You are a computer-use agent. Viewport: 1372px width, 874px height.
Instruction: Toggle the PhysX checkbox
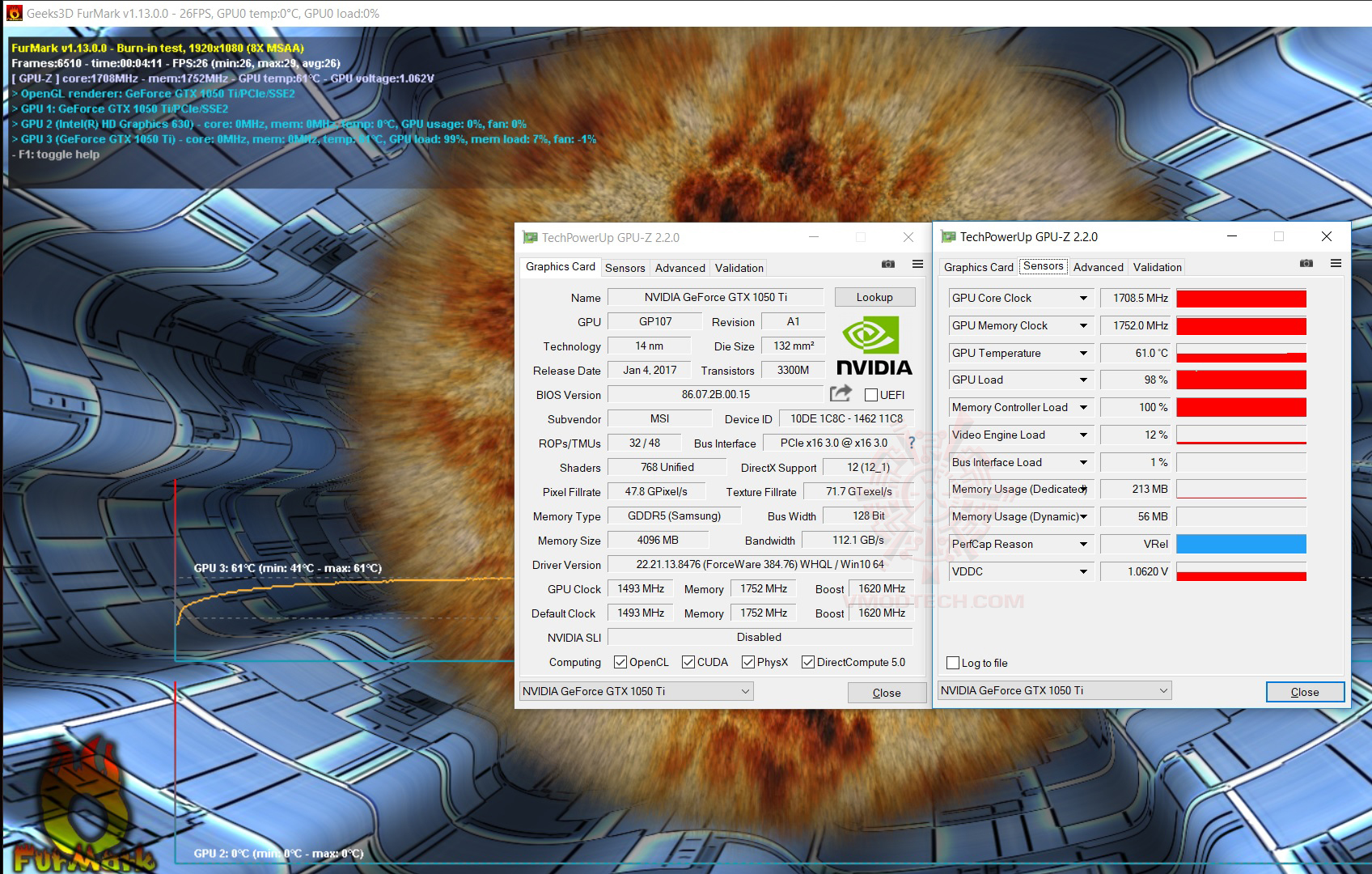(748, 662)
